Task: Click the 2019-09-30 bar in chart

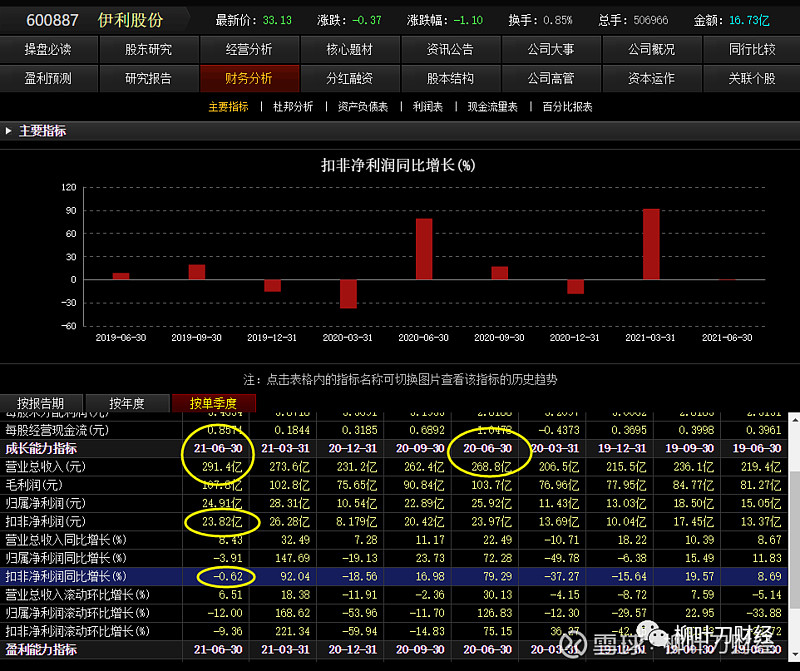Action: tap(197, 272)
